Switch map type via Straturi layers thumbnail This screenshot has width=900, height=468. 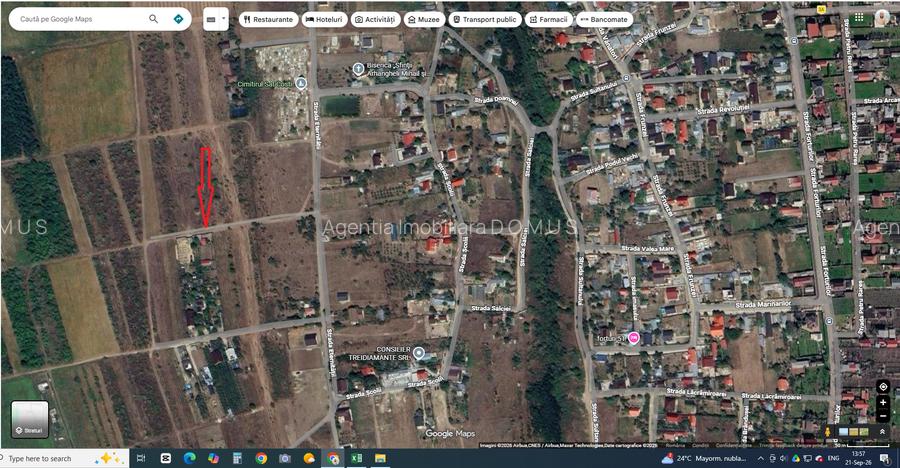tap(30, 419)
